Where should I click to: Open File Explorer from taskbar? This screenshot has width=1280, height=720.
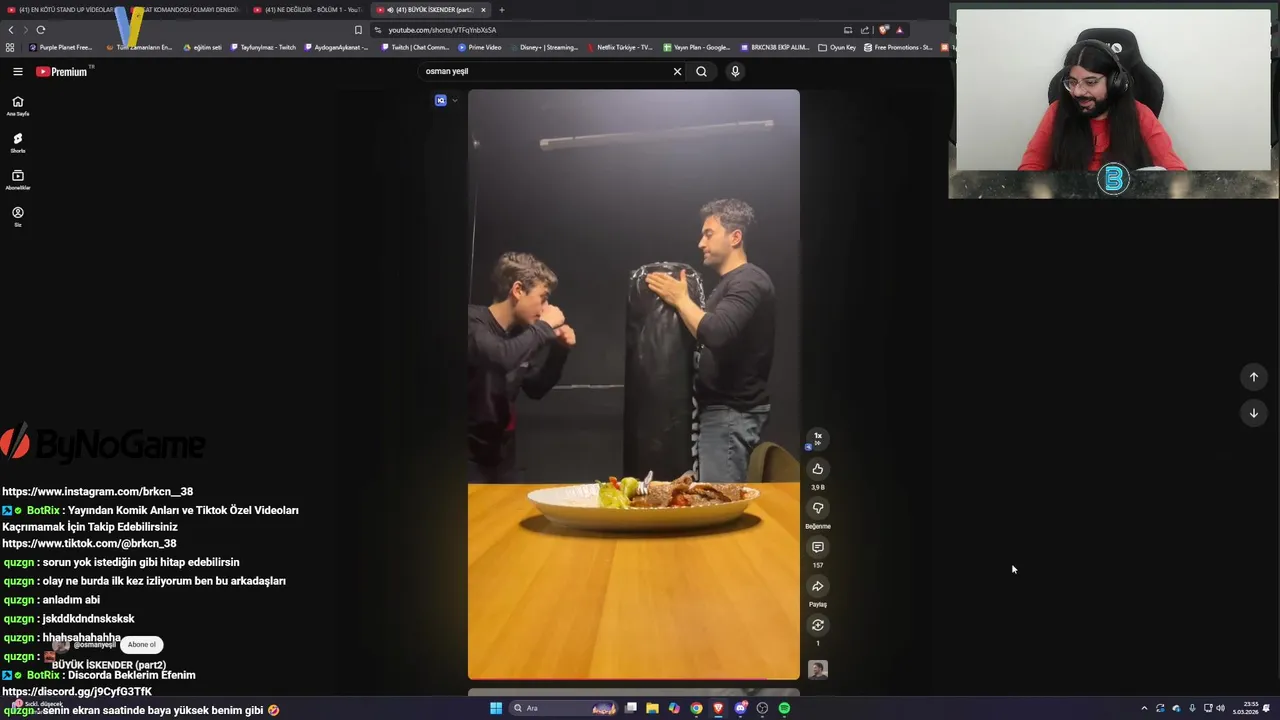click(652, 708)
